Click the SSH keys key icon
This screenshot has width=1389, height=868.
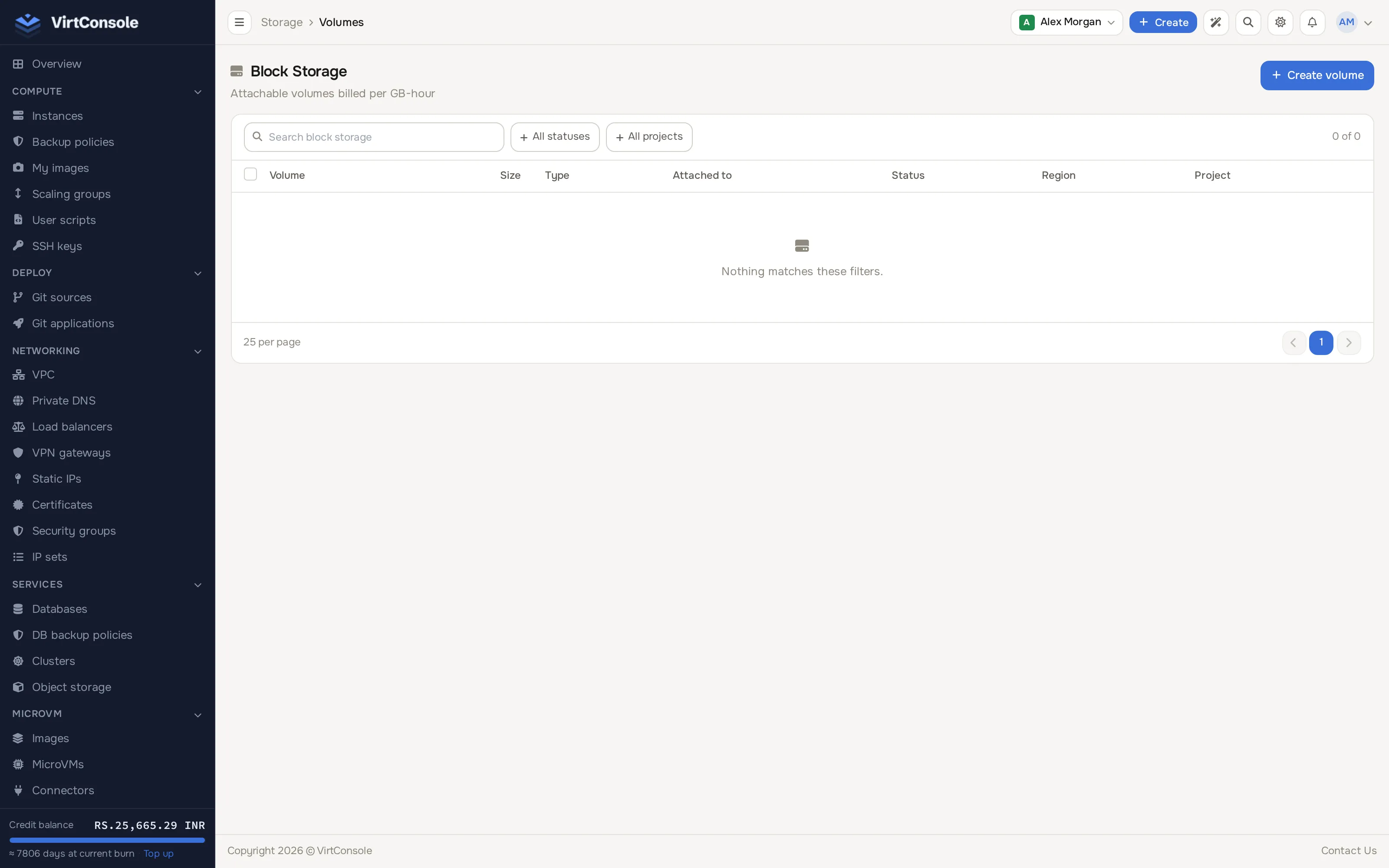tap(18, 246)
